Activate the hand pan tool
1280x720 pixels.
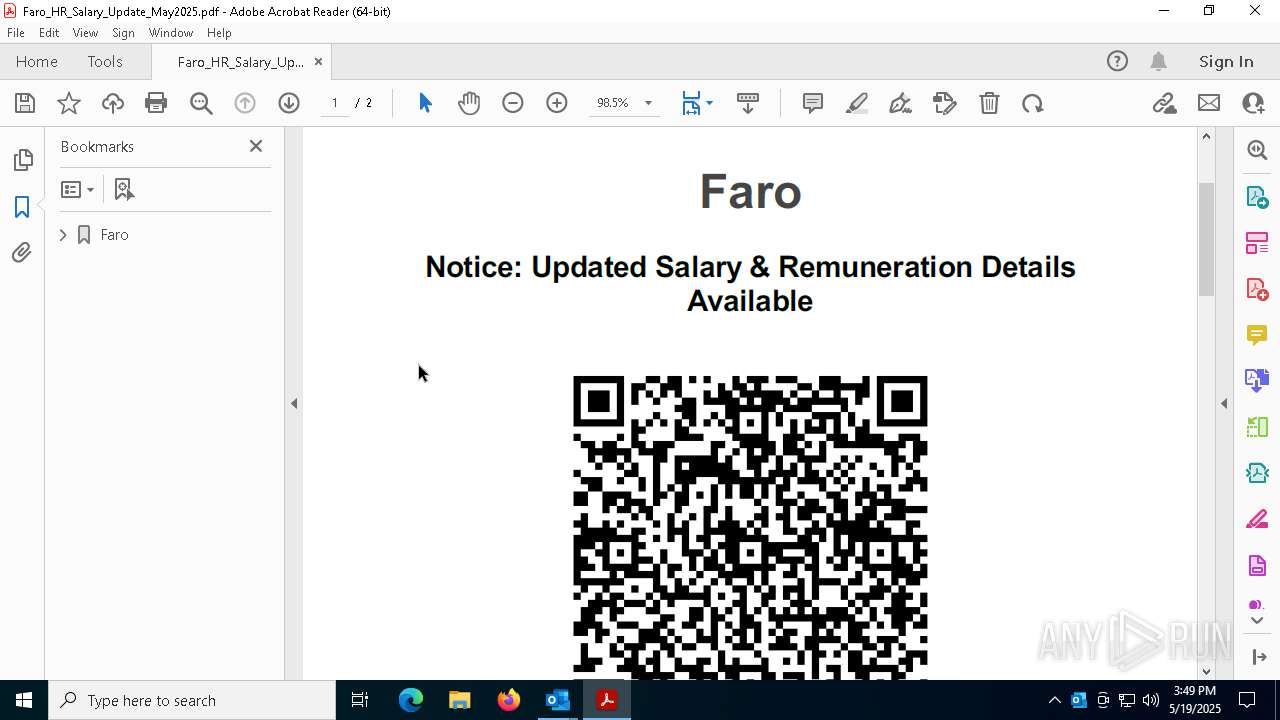tap(469, 103)
